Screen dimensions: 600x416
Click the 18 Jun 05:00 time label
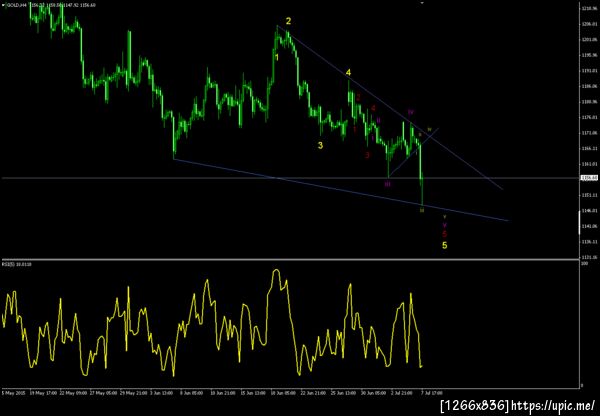[284, 393]
